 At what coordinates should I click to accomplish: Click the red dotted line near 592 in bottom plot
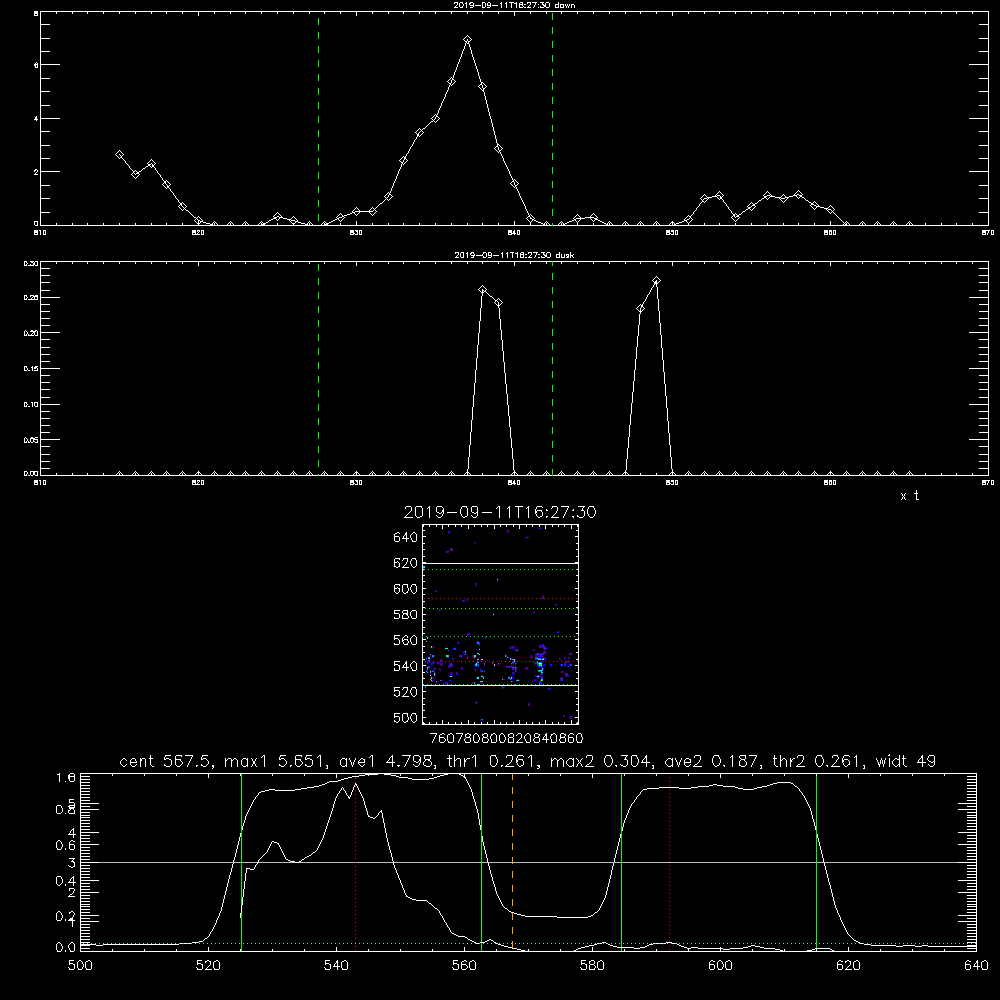pyautogui.click(x=669, y=862)
